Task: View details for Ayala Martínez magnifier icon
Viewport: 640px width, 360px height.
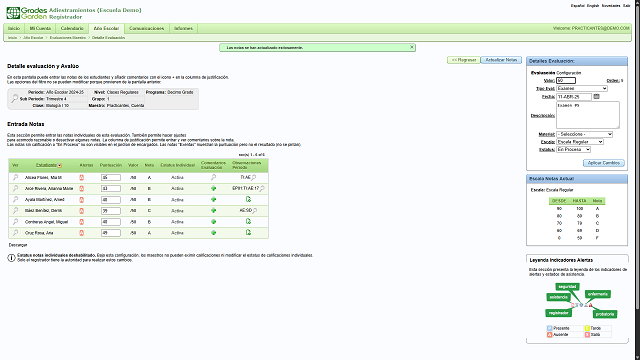Action: click(x=15, y=200)
